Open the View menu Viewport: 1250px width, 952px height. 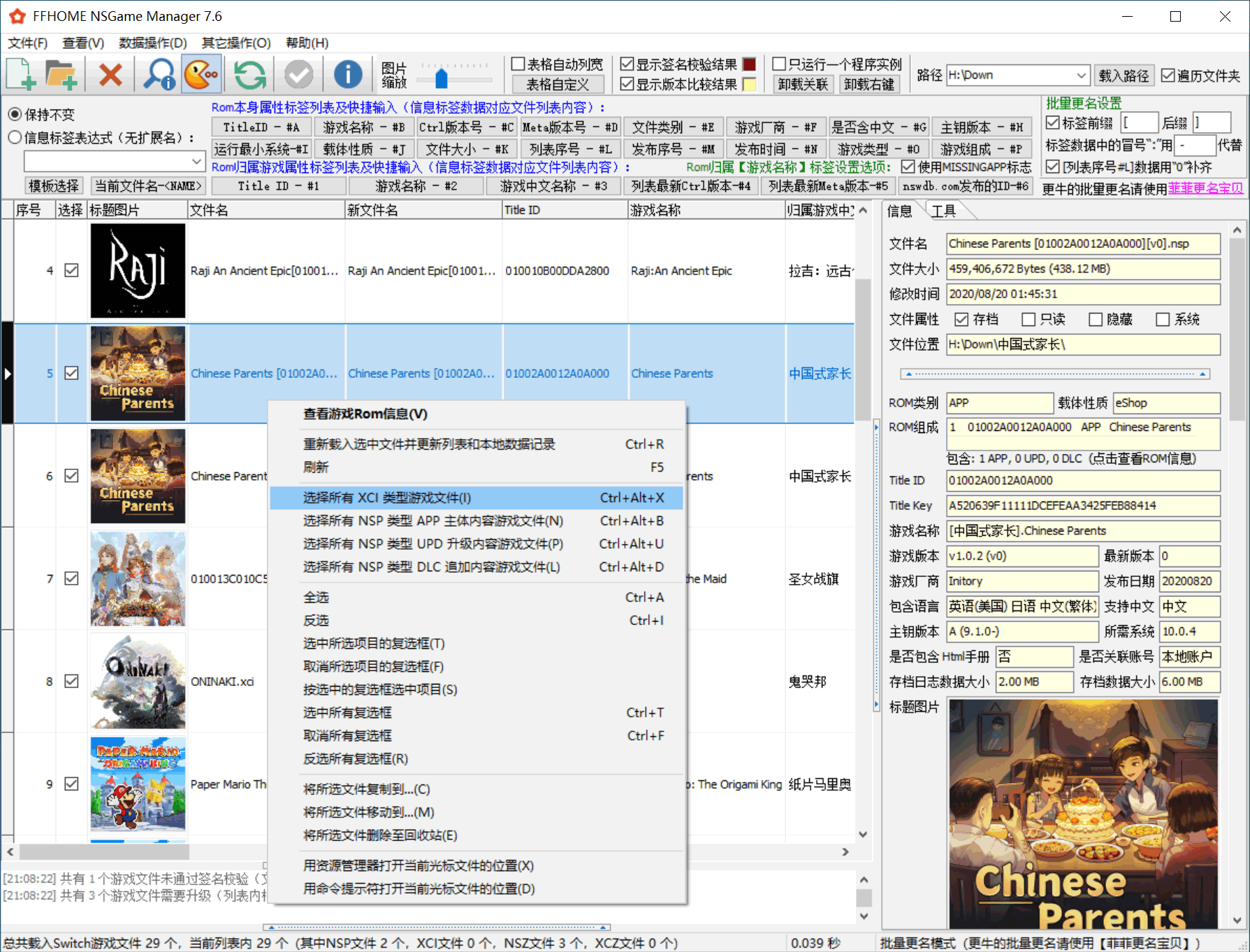coord(83,43)
